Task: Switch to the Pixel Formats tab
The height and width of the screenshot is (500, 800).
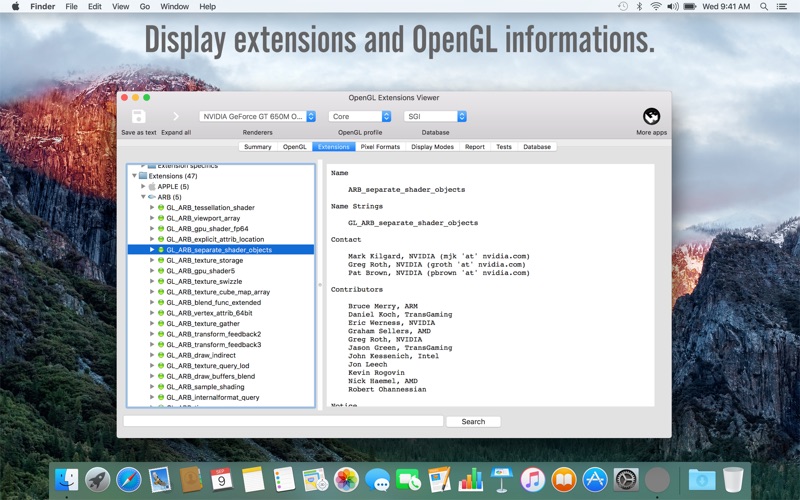Action: [x=380, y=146]
